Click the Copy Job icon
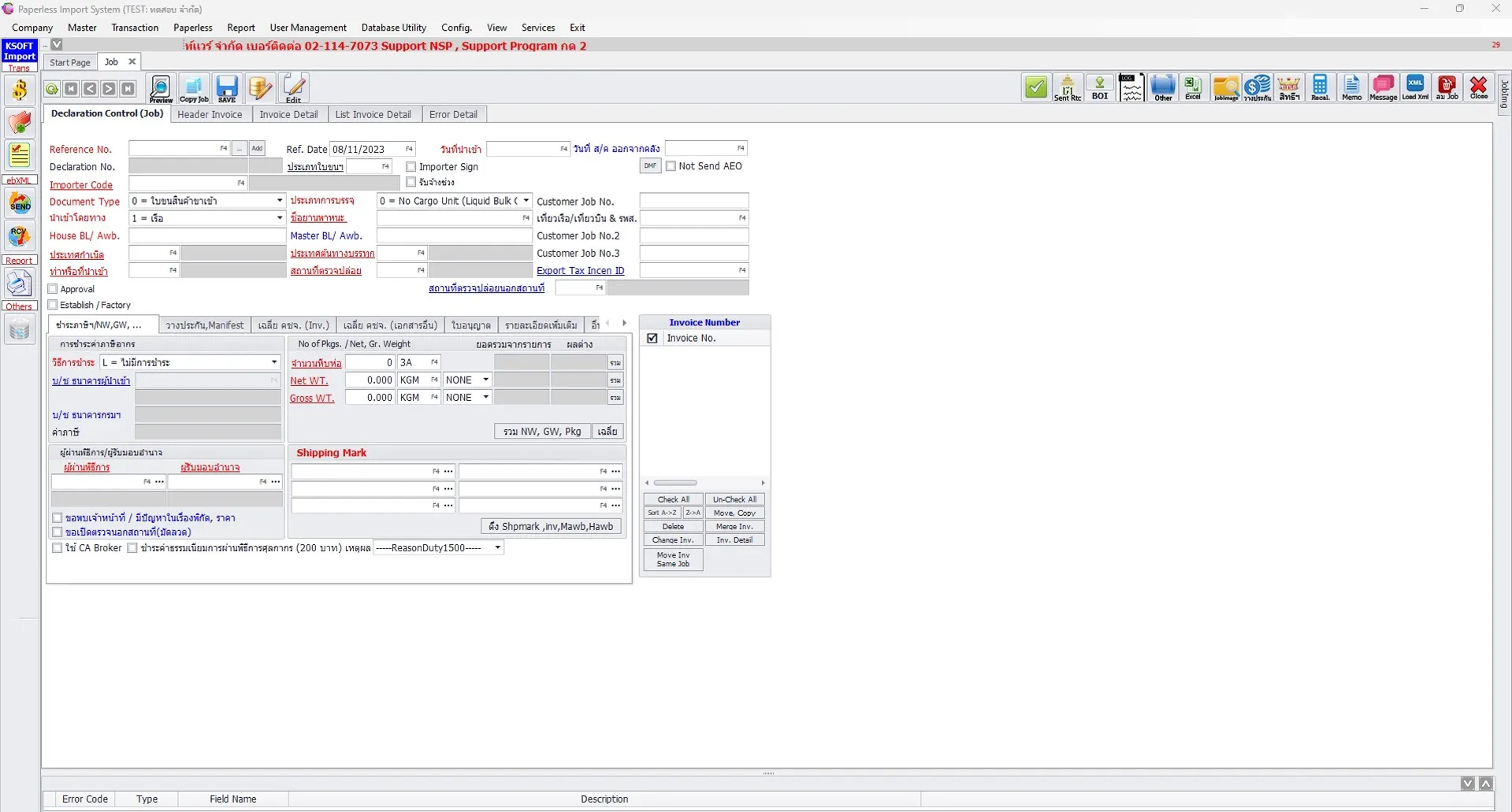 [x=193, y=88]
